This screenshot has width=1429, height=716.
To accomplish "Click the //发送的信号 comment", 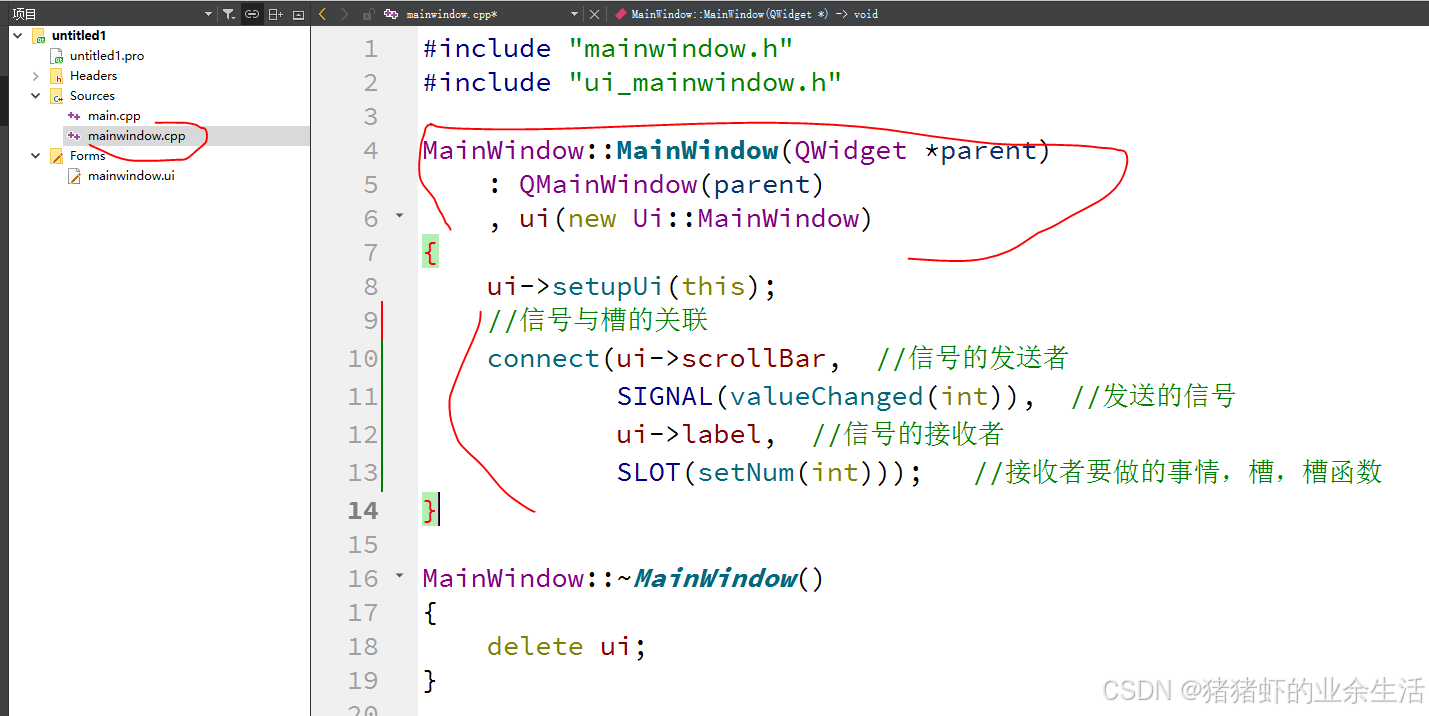I will pyautogui.click(x=1153, y=397).
